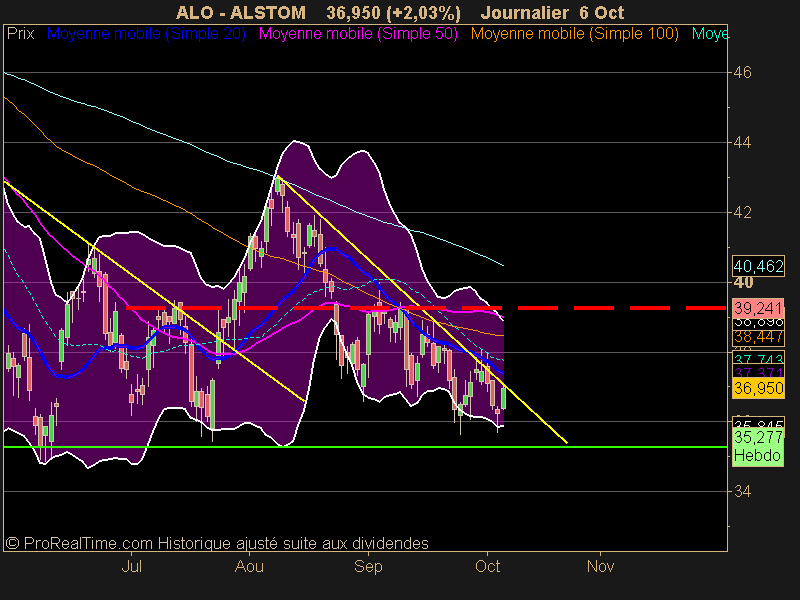Click the 'Sep' time axis label
The height and width of the screenshot is (600, 800).
(368, 566)
